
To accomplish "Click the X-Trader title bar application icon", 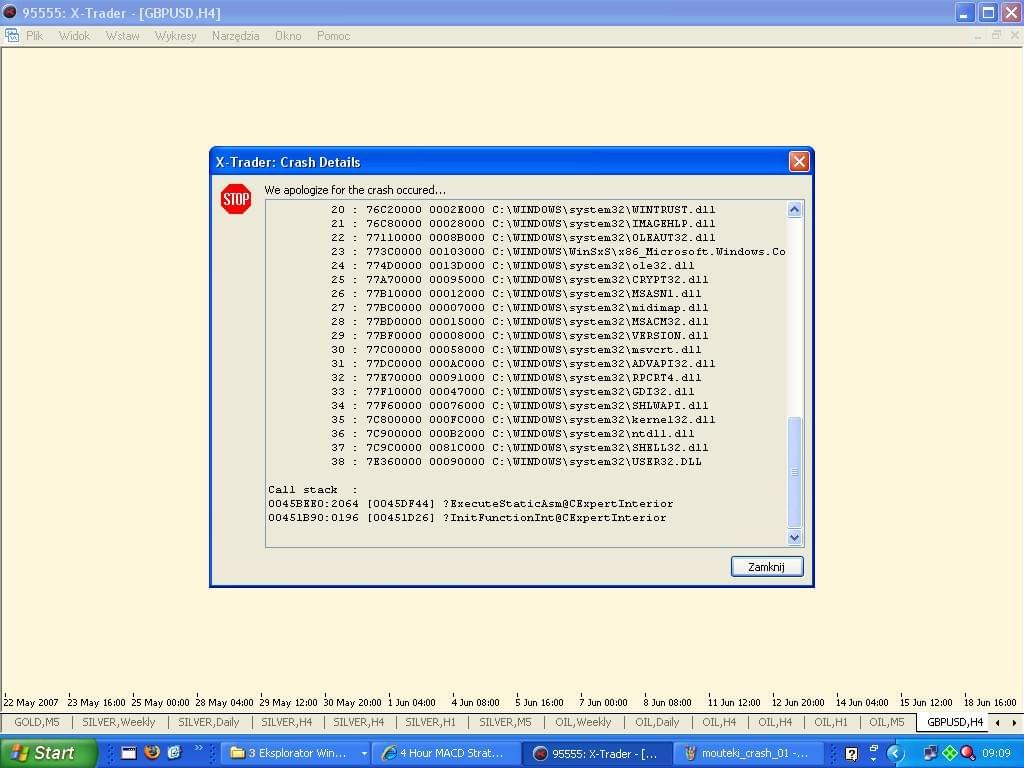I will pyautogui.click(x=10, y=12).
